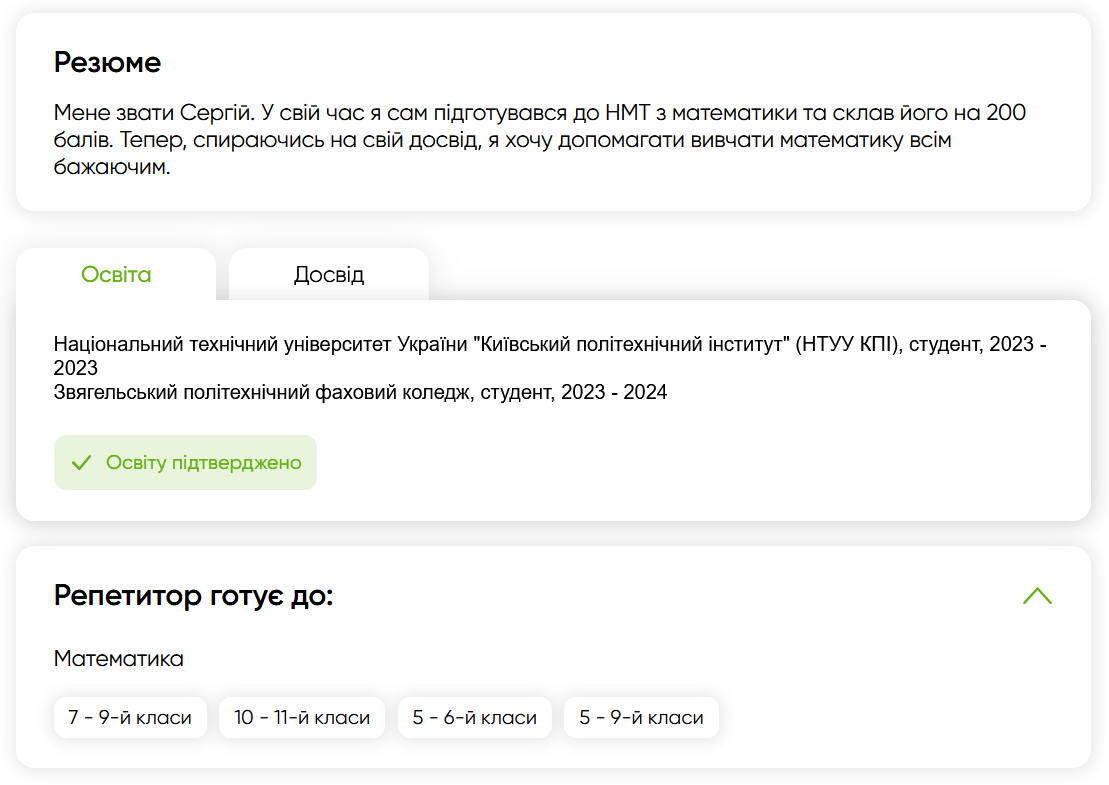Click the Резюме heading
This screenshot has width=1109, height=785.
[x=108, y=62]
